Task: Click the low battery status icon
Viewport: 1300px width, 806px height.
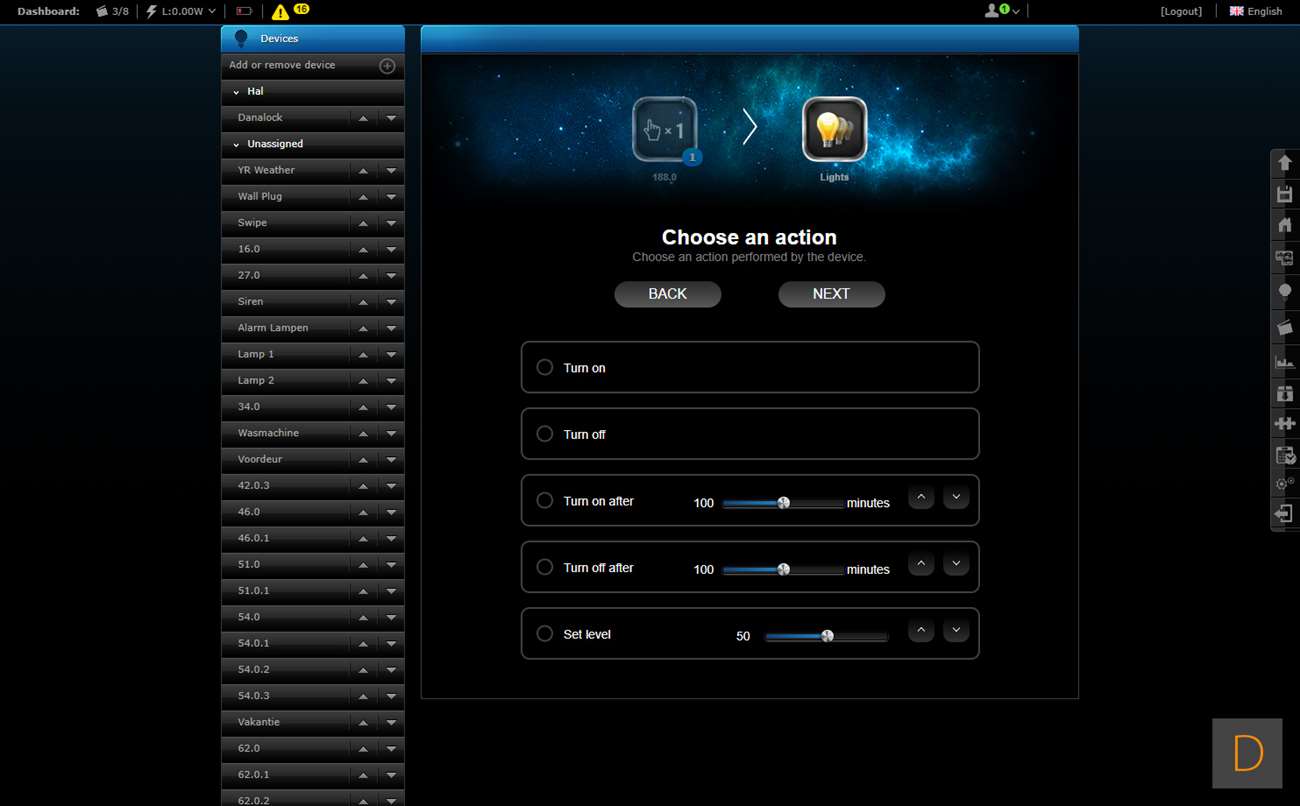Action: tap(245, 11)
